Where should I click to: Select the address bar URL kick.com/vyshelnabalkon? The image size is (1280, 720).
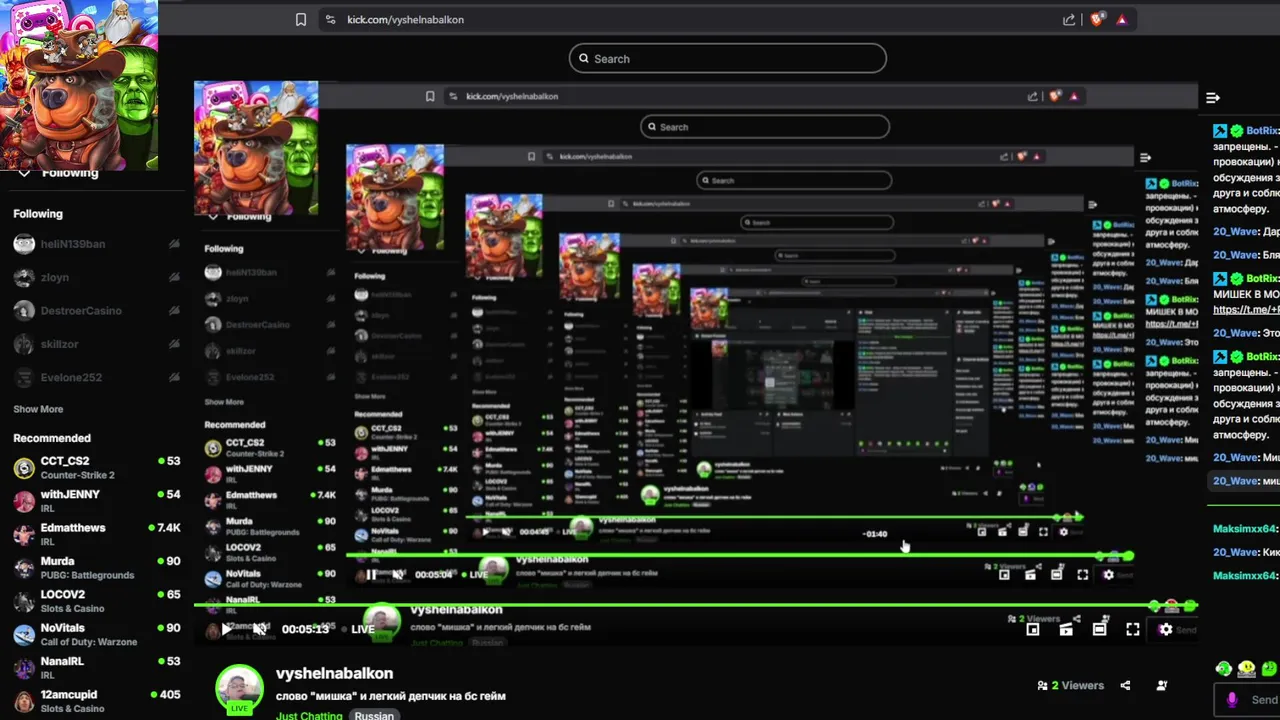(x=405, y=19)
